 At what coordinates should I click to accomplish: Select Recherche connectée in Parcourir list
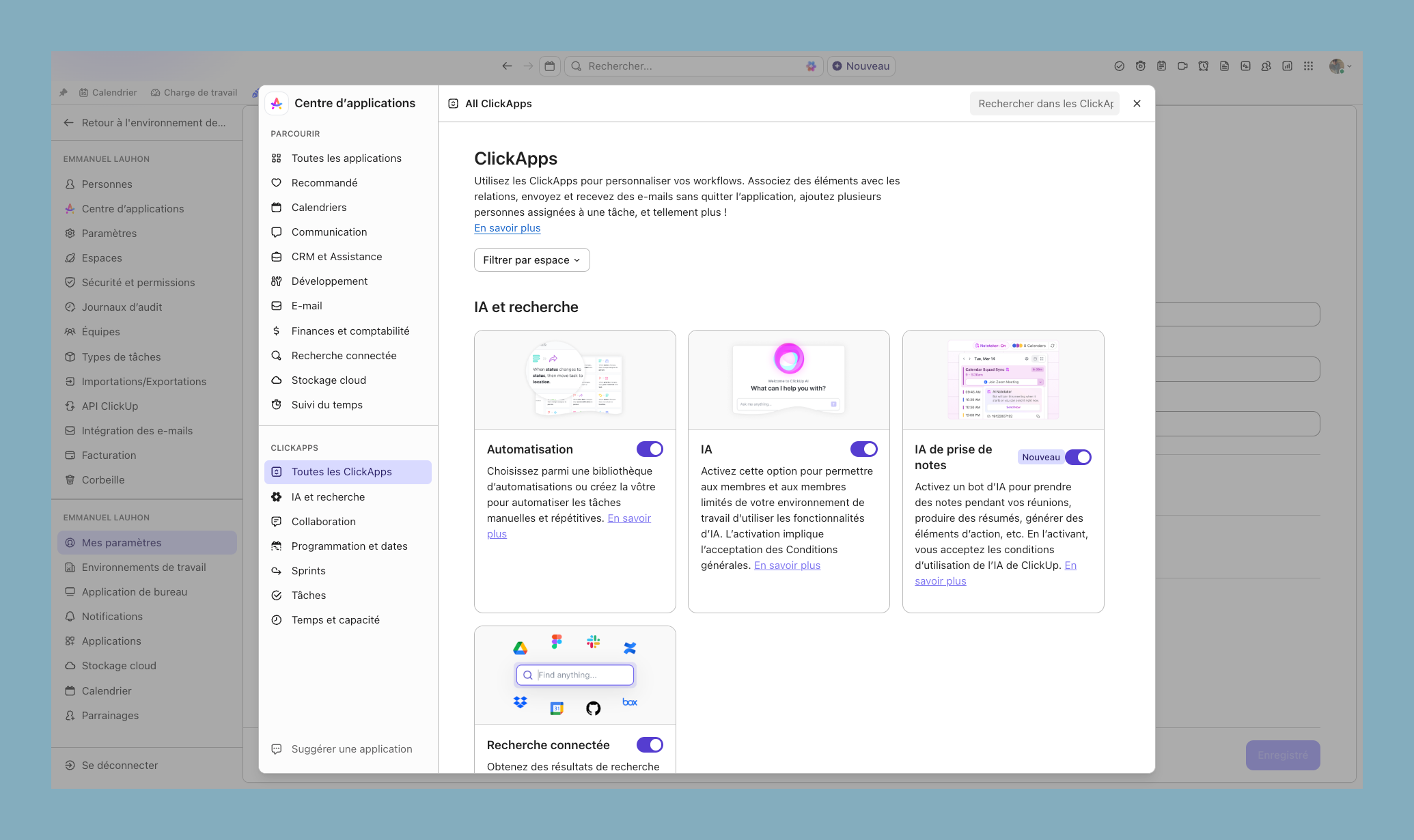[348, 355]
